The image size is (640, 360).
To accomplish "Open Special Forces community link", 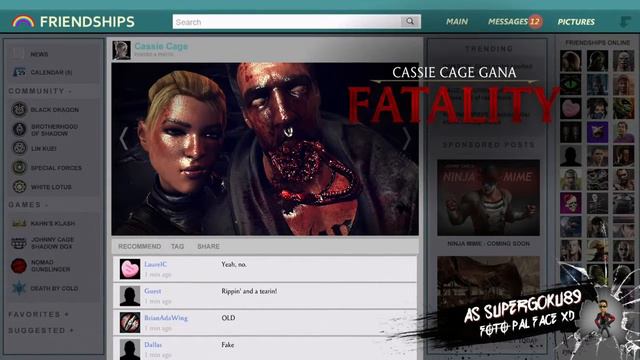I will tap(56, 168).
